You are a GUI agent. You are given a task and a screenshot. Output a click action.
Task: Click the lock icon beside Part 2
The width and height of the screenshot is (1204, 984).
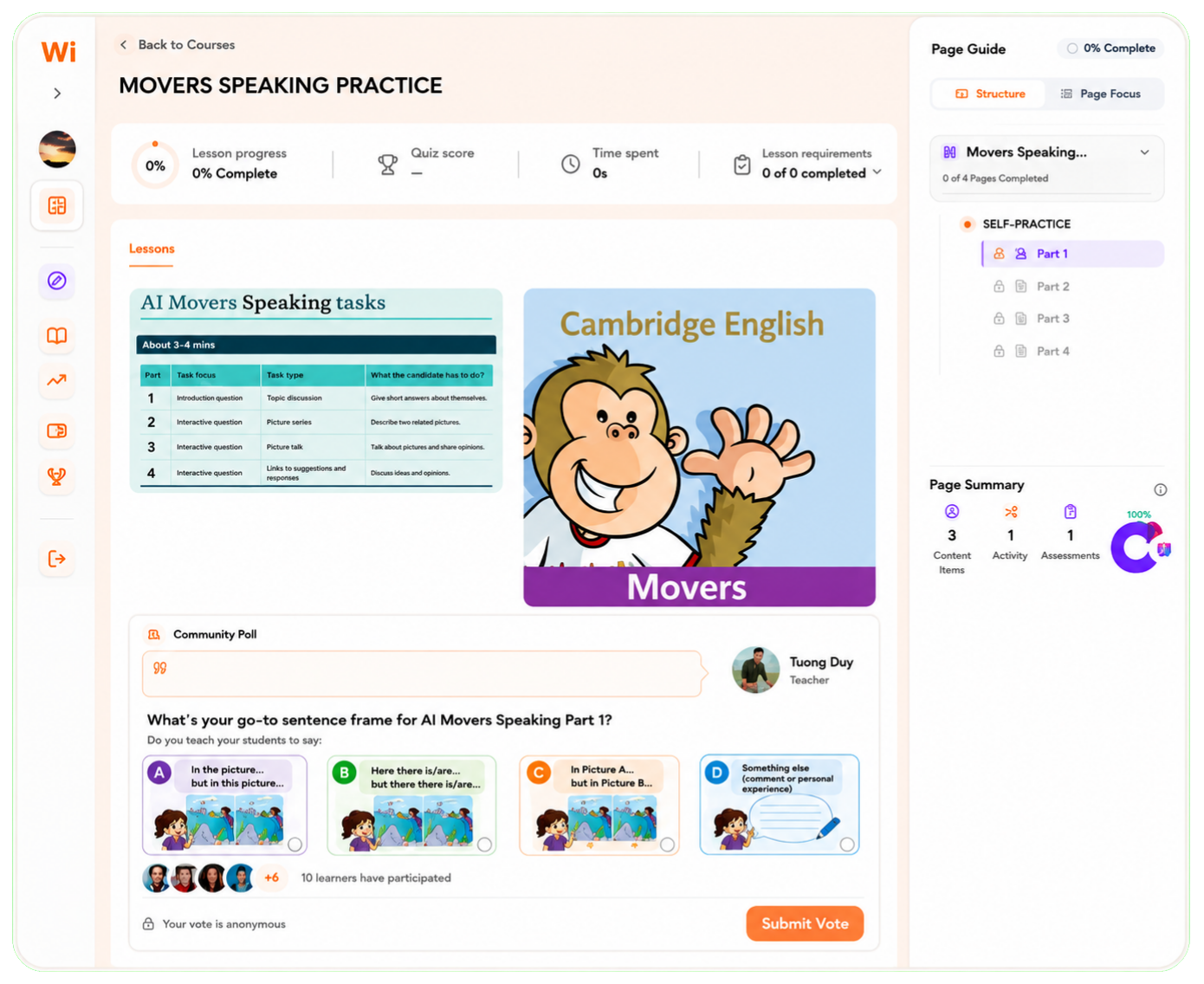point(999,287)
